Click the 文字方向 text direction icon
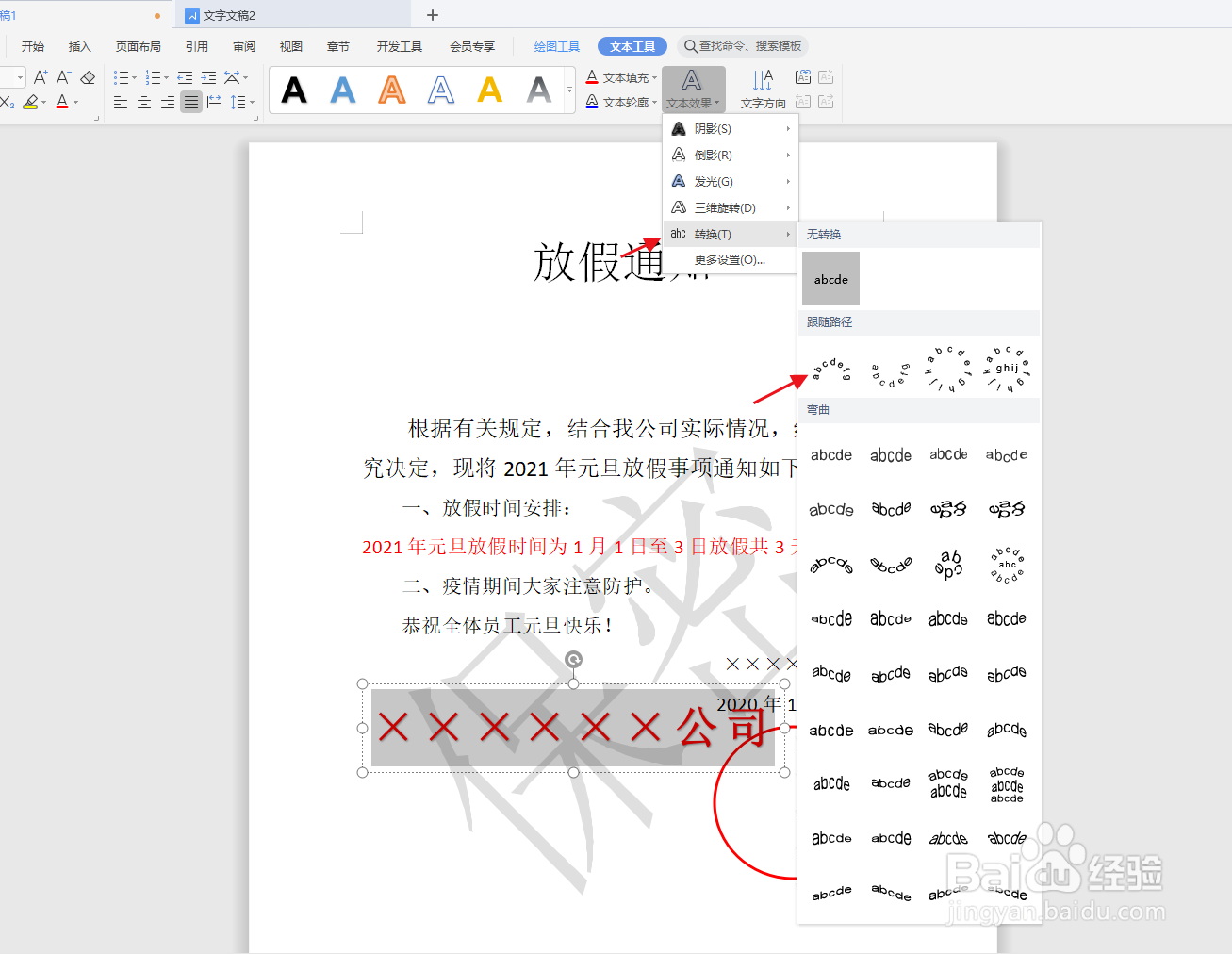Viewport: 1232px width, 954px height. tap(763, 90)
